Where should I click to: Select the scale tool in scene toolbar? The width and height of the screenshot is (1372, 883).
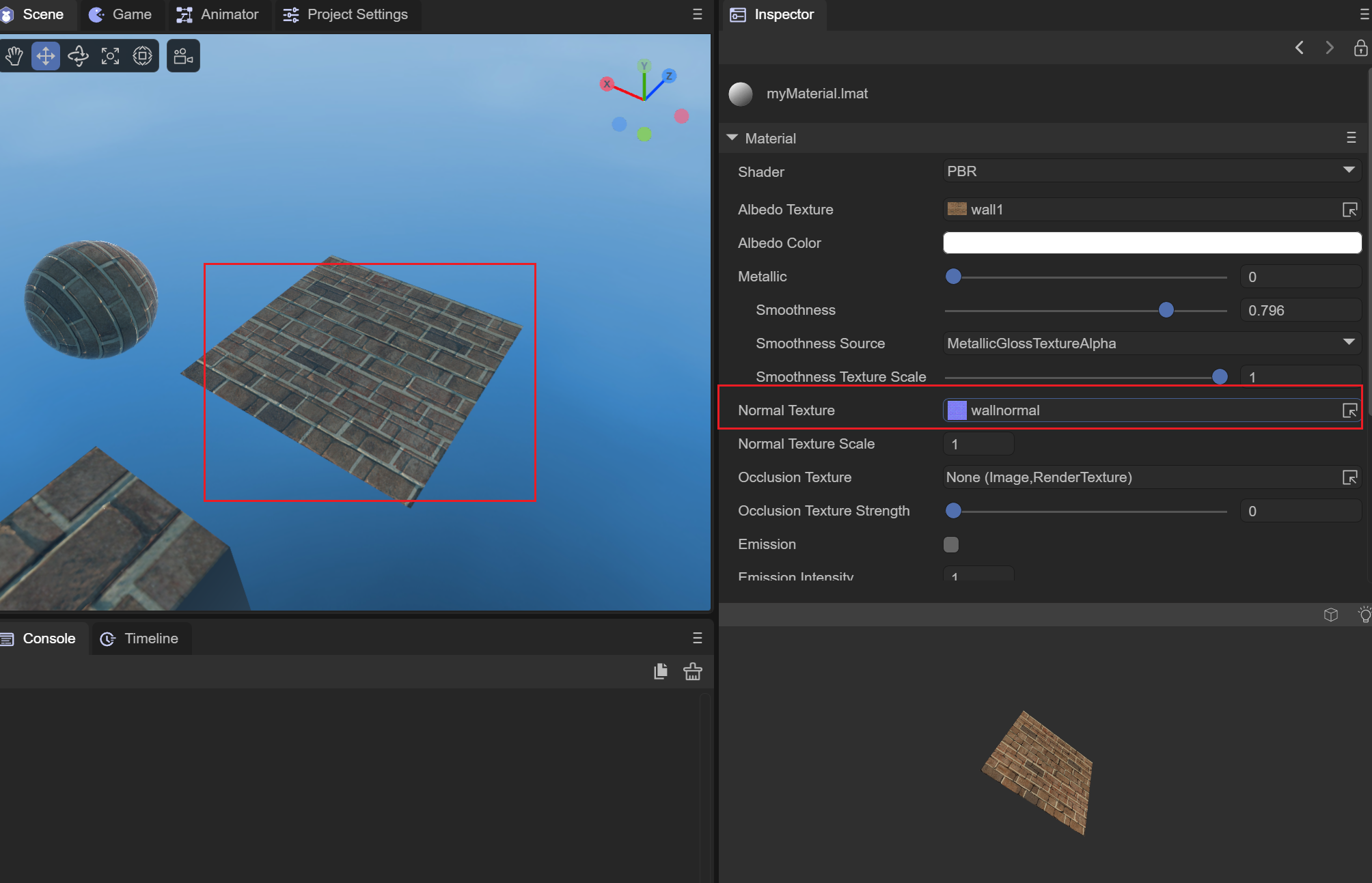(110, 56)
